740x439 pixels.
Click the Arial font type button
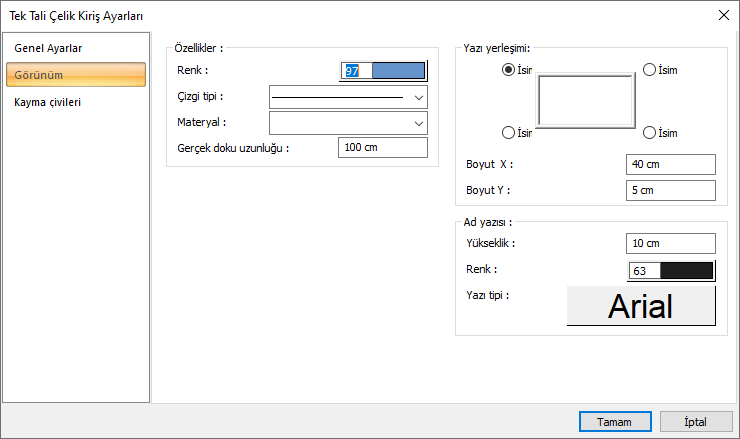click(x=641, y=306)
